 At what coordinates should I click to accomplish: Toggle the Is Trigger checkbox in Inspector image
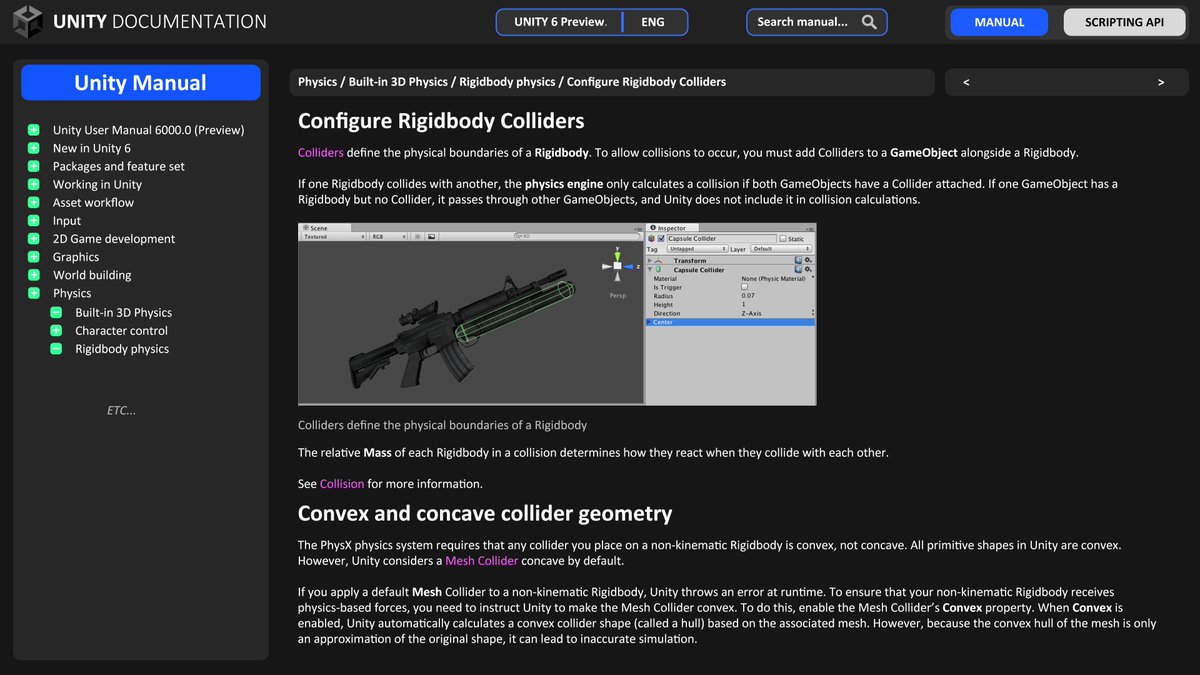[744, 287]
